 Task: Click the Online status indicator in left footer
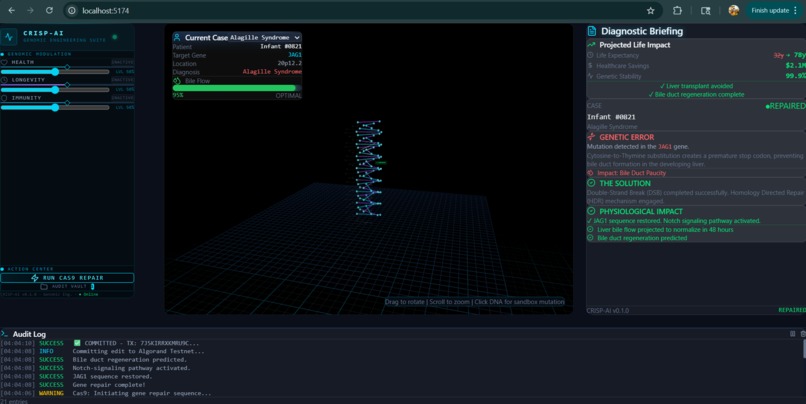[88, 295]
